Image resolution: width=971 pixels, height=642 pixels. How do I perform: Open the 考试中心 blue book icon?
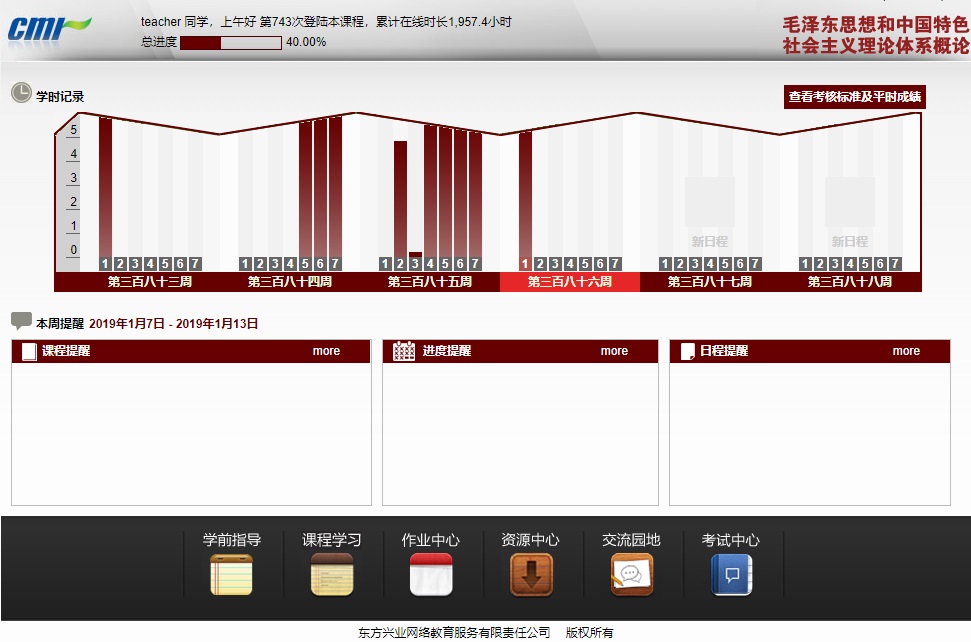click(731, 575)
